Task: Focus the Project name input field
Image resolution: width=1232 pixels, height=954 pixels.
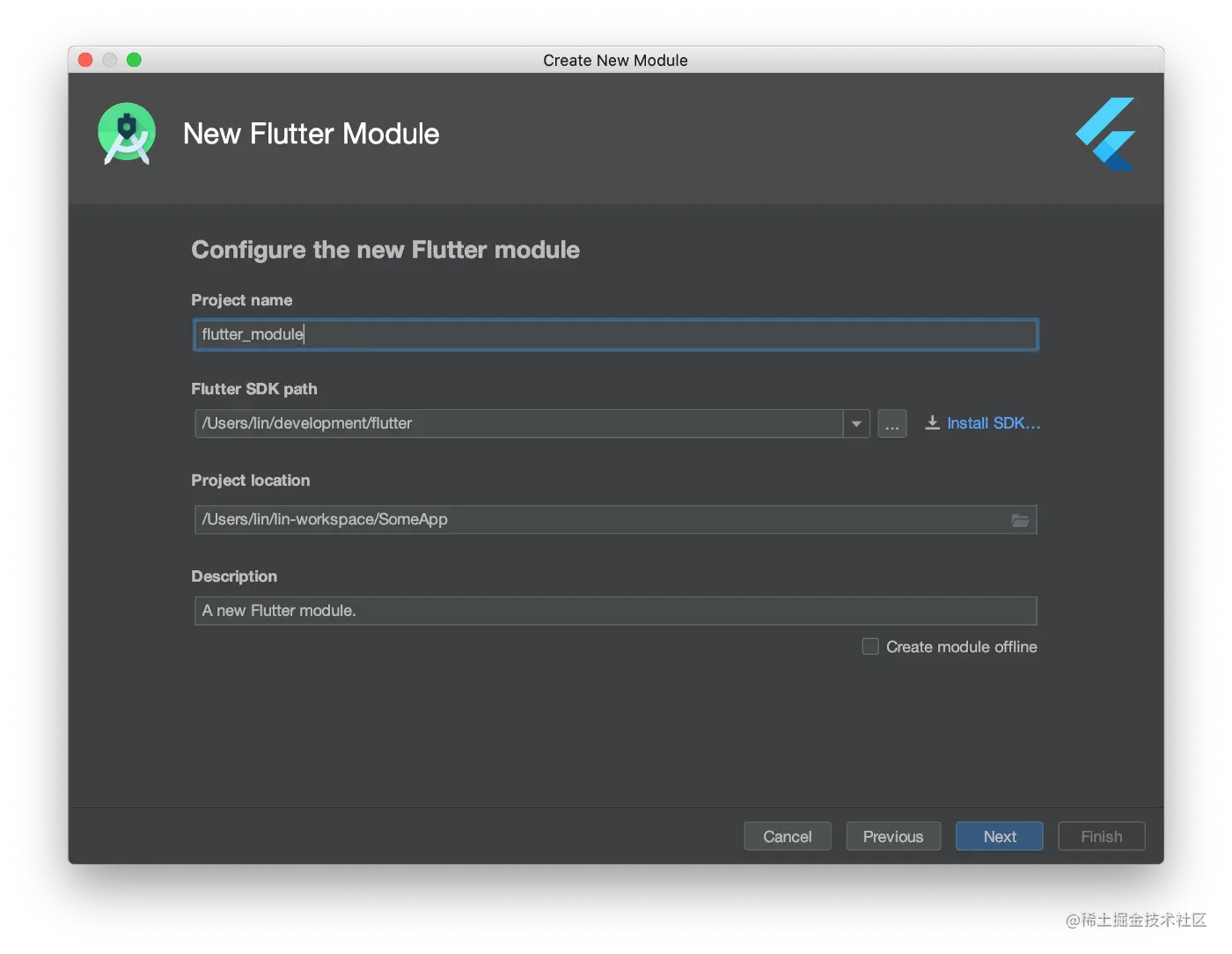Action: [x=616, y=335]
